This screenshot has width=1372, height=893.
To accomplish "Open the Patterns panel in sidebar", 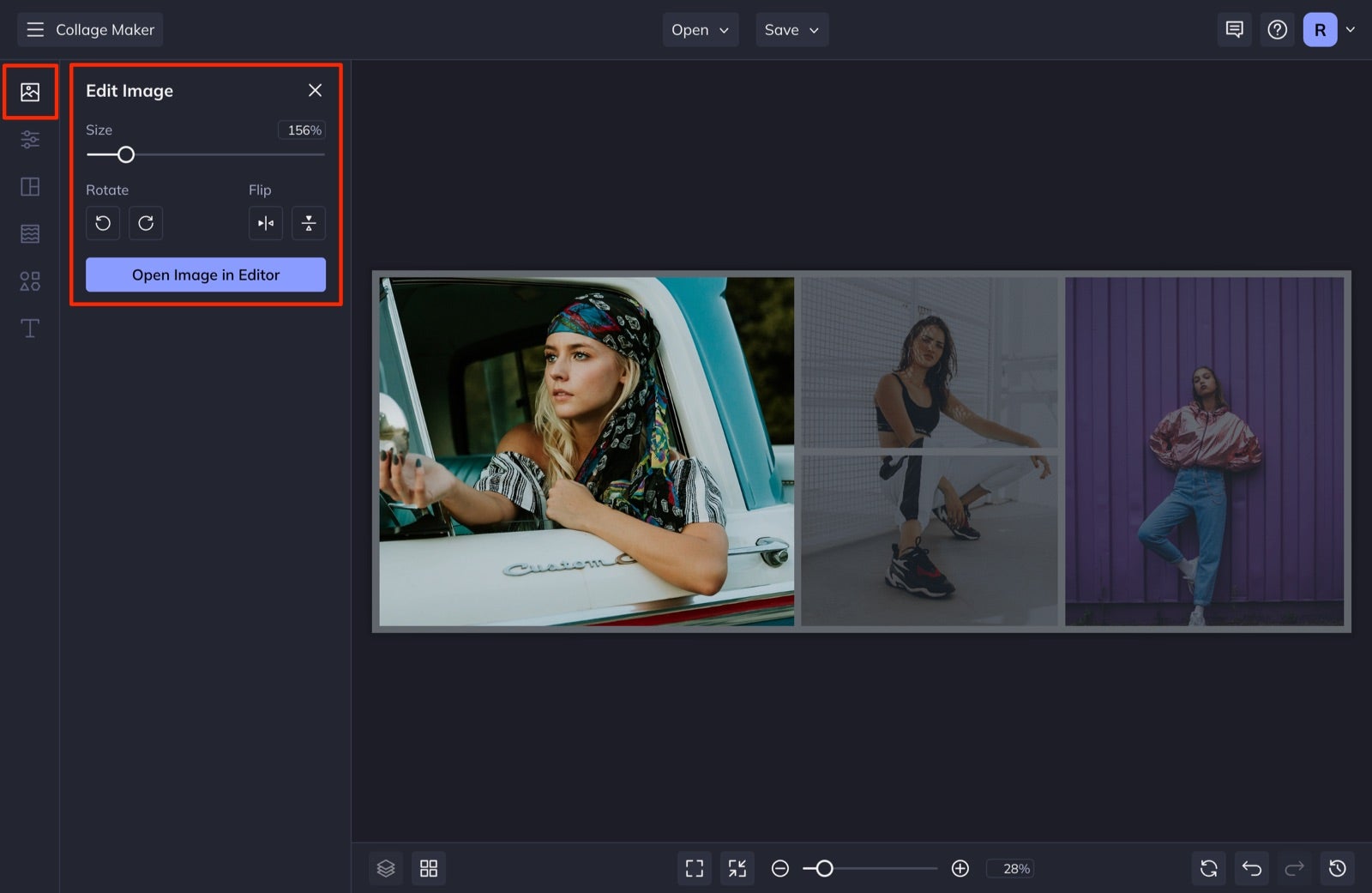I will (x=30, y=233).
